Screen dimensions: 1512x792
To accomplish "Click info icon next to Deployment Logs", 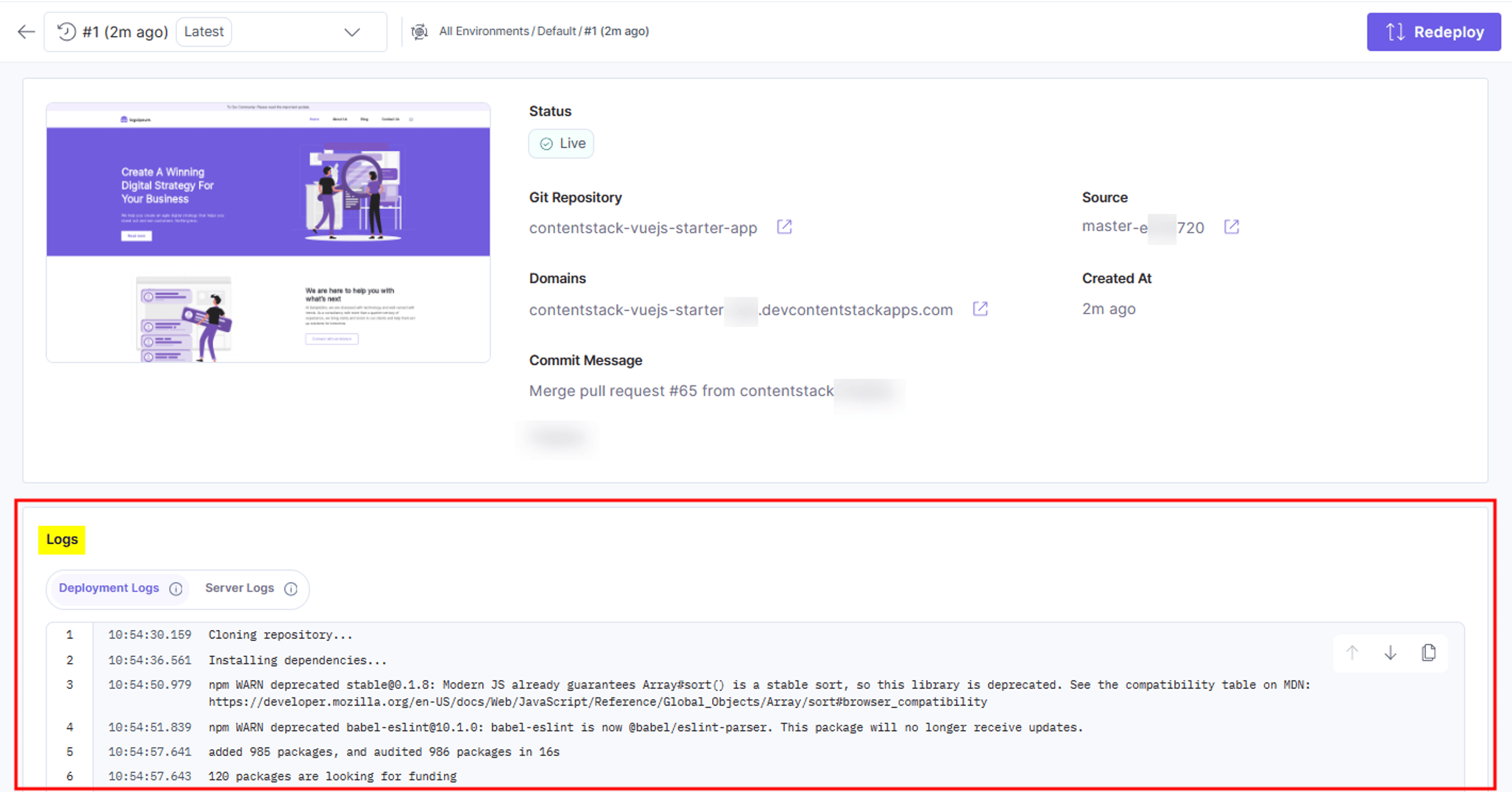I will (176, 589).
